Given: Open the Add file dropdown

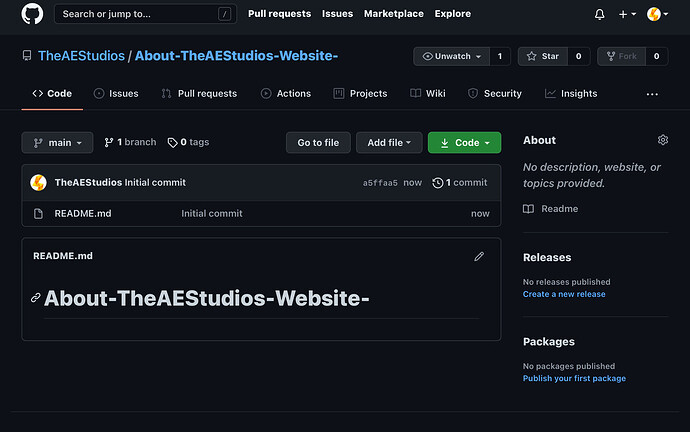Looking at the screenshot, I should pyautogui.click(x=389, y=143).
